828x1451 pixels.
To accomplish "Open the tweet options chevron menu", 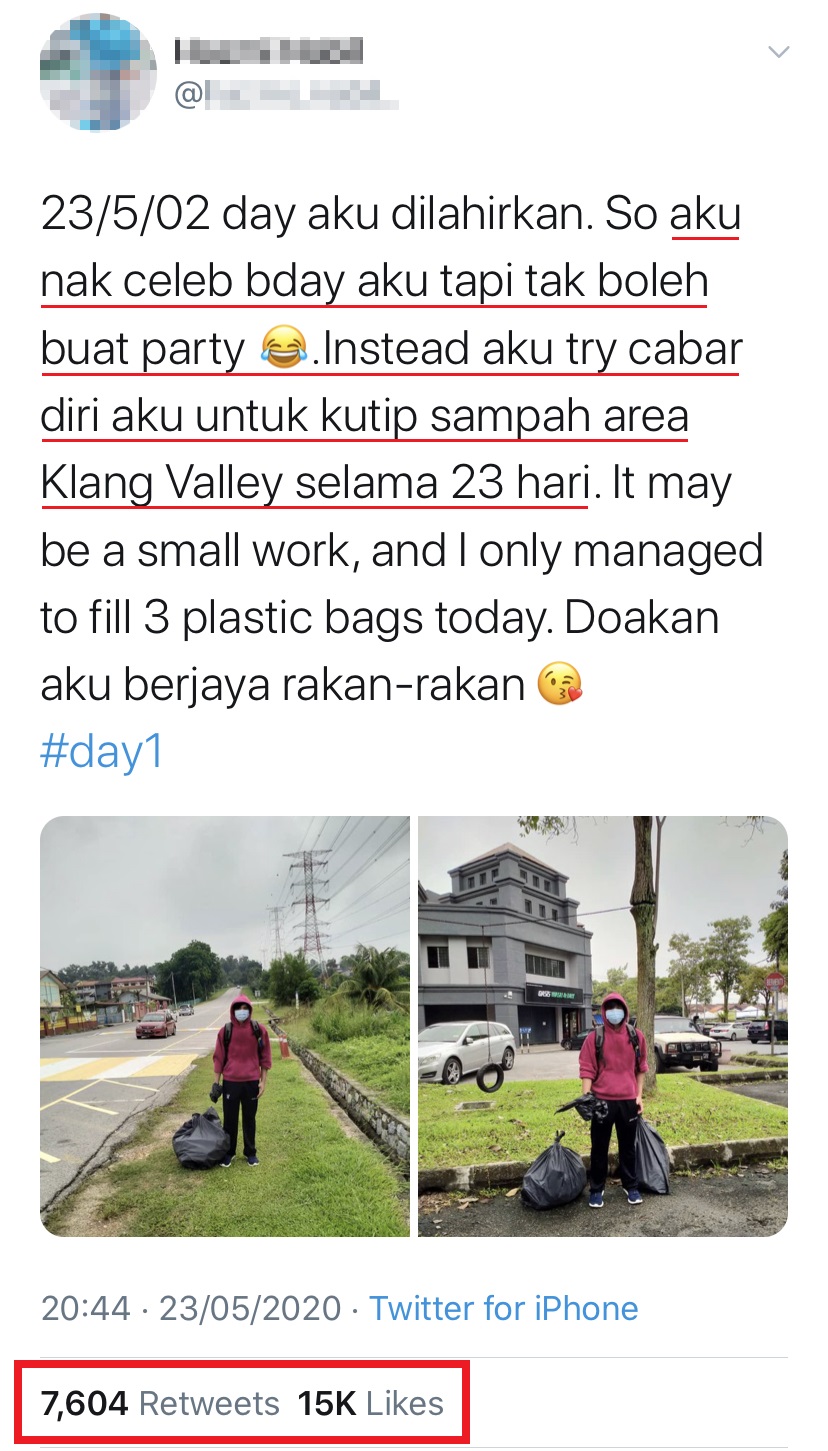I will pyautogui.click(x=777, y=51).
